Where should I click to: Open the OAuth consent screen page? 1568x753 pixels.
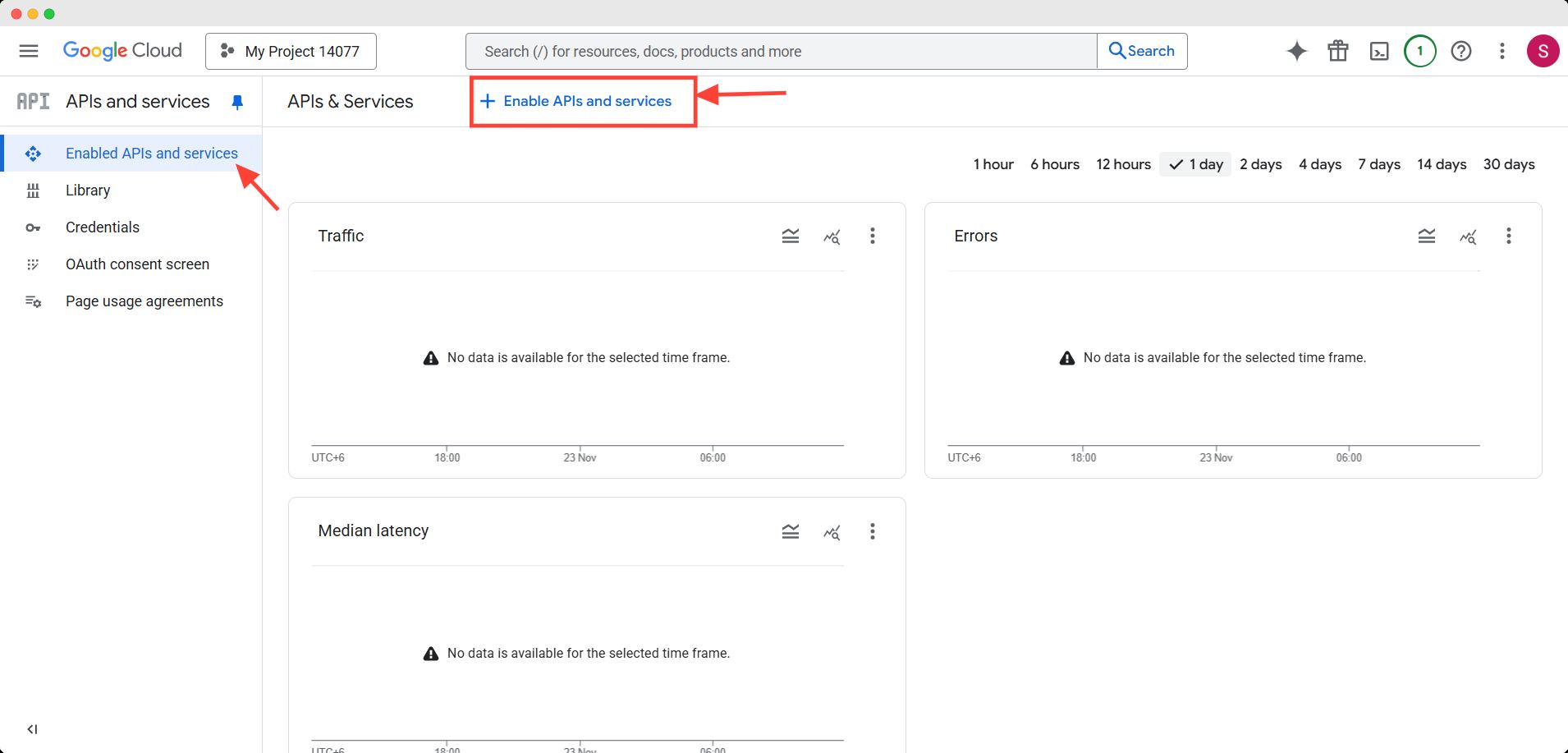(137, 264)
